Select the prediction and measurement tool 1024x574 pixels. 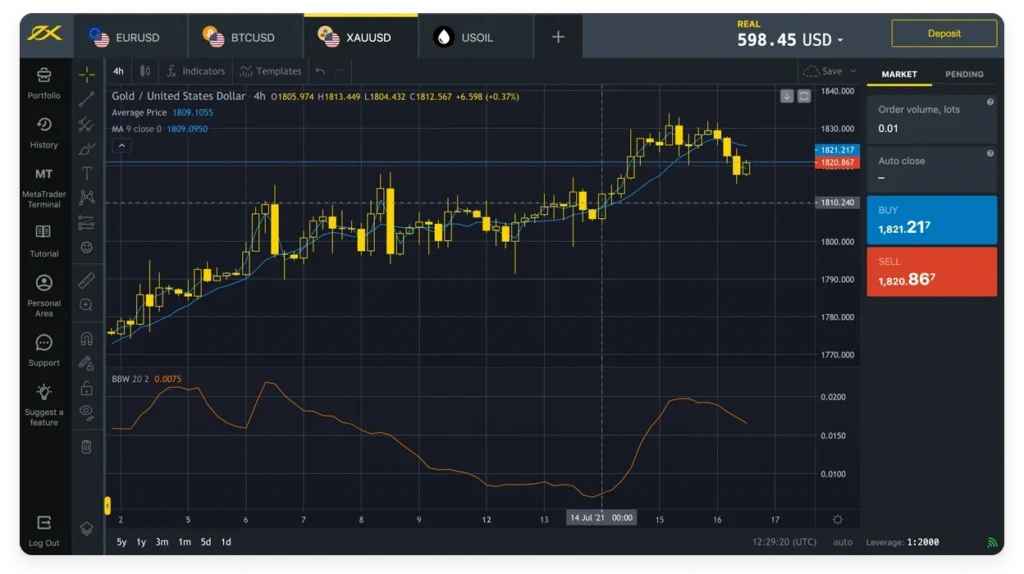[86, 223]
